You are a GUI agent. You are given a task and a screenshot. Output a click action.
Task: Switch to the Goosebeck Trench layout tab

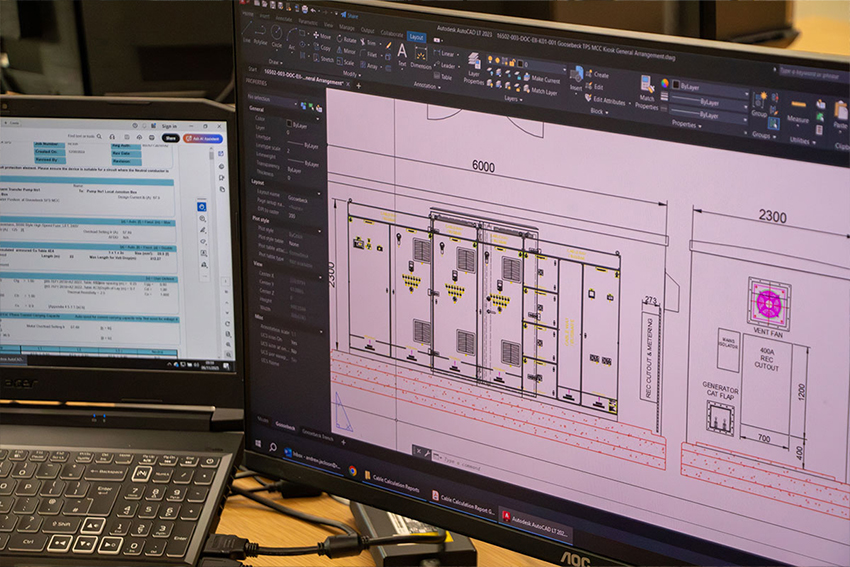click(318, 435)
